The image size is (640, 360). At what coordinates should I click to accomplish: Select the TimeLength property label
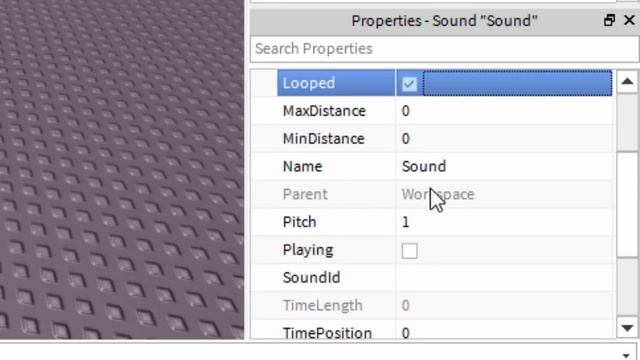322,305
